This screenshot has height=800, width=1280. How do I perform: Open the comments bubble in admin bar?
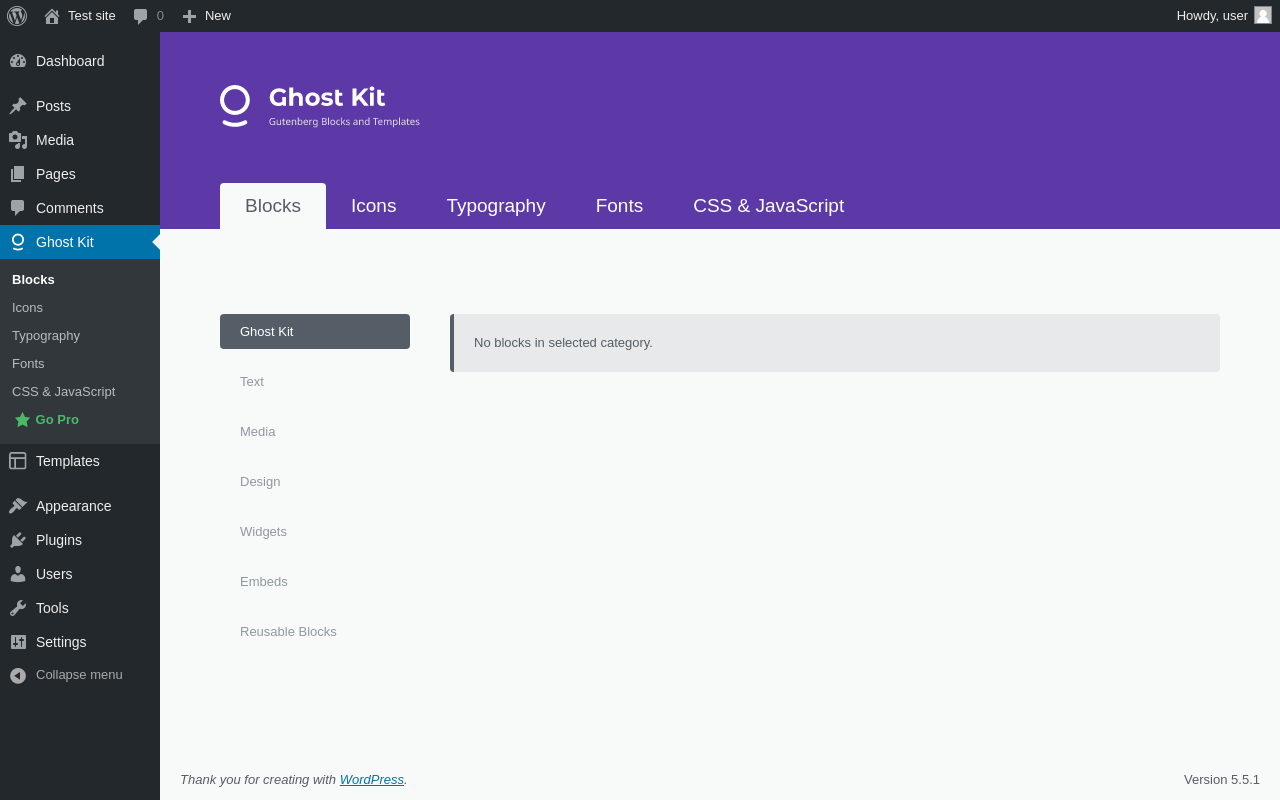point(141,16)
